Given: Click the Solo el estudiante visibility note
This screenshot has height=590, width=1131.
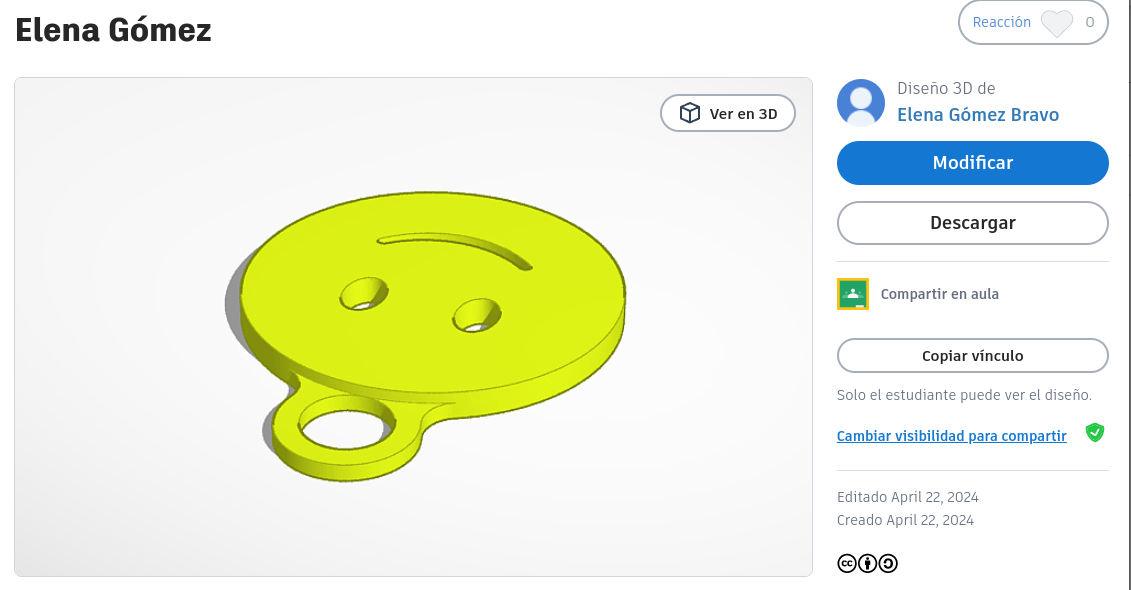Looking at the screenshot, I should [x=963, y=395].
